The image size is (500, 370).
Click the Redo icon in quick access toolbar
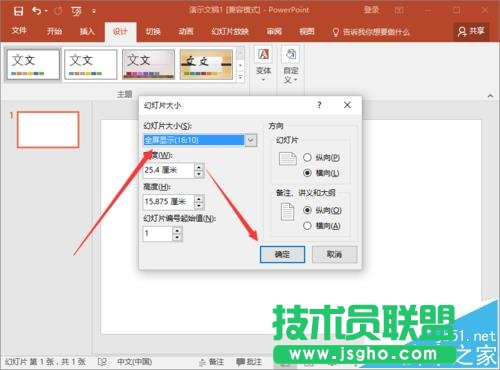58,11
